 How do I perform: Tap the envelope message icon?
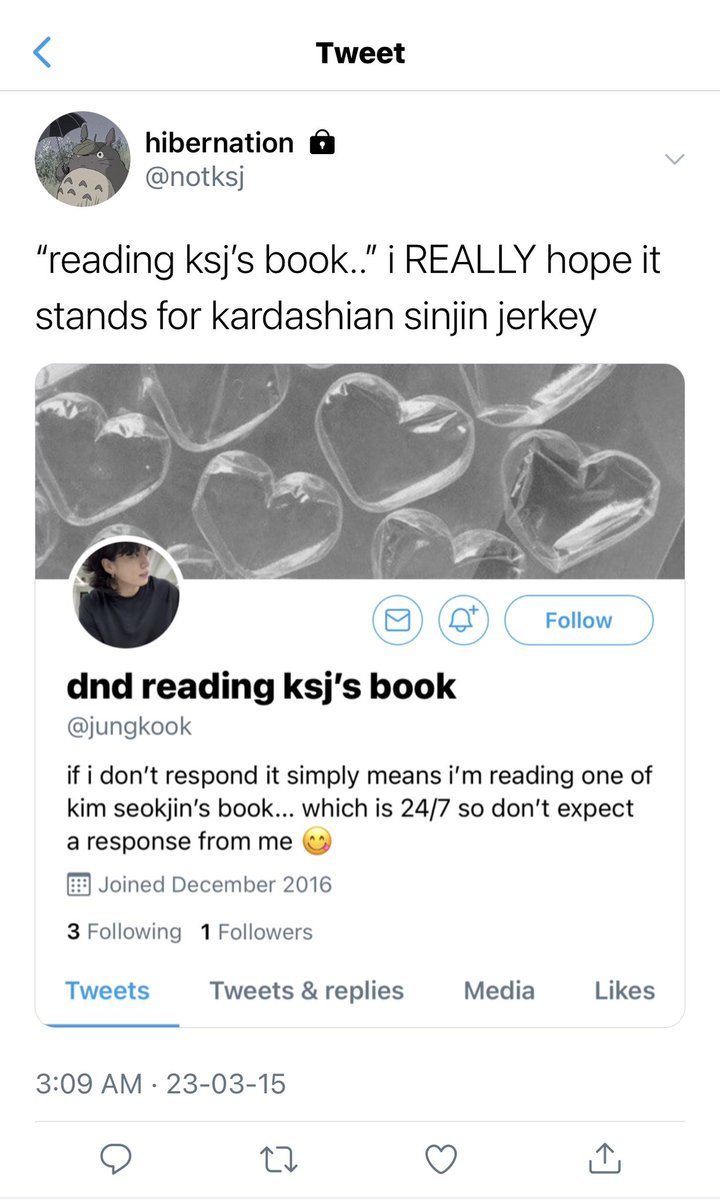(x=398, y=621)
